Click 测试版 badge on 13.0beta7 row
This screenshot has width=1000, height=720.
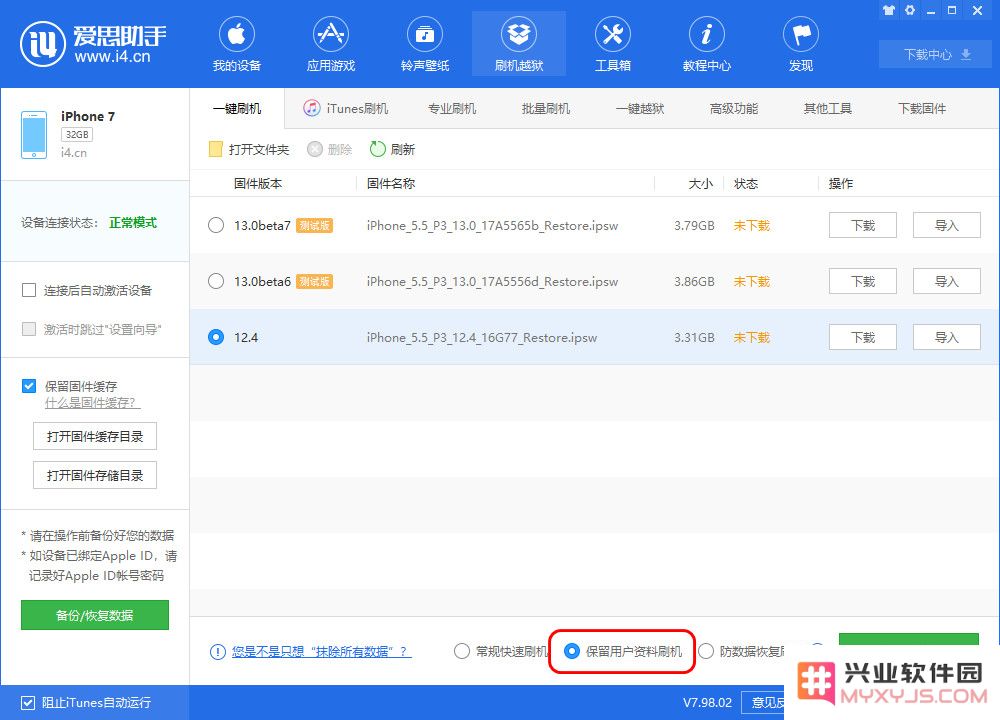314,226
